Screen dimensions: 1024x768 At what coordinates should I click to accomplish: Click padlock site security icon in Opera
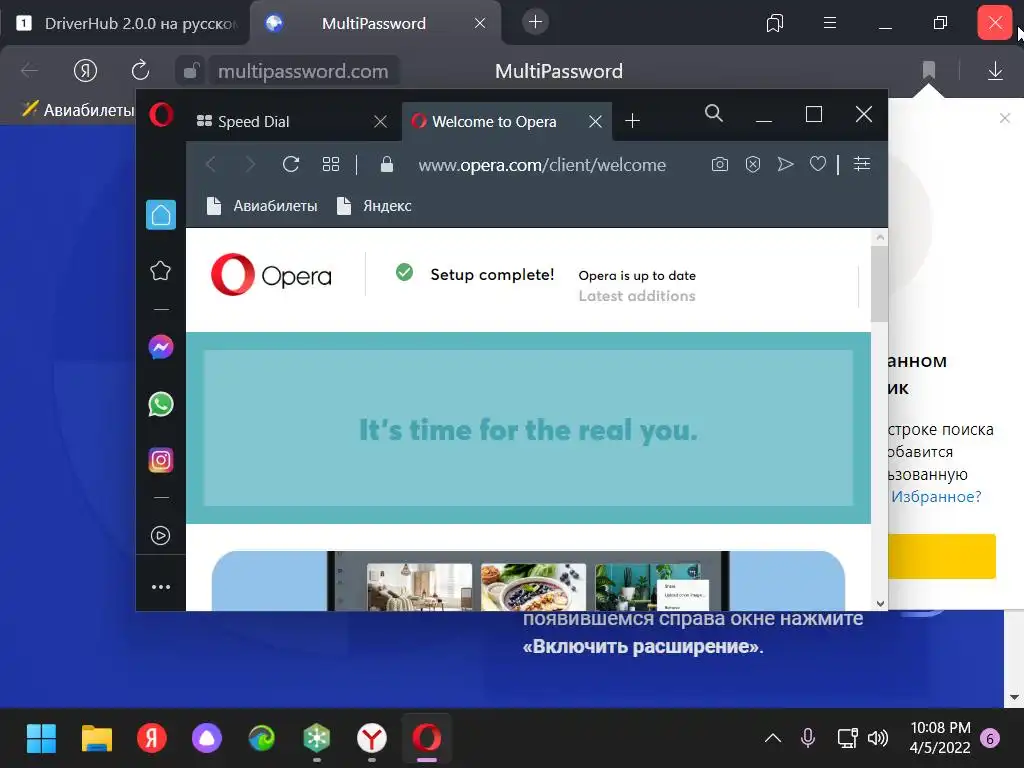tap(387, 164)
